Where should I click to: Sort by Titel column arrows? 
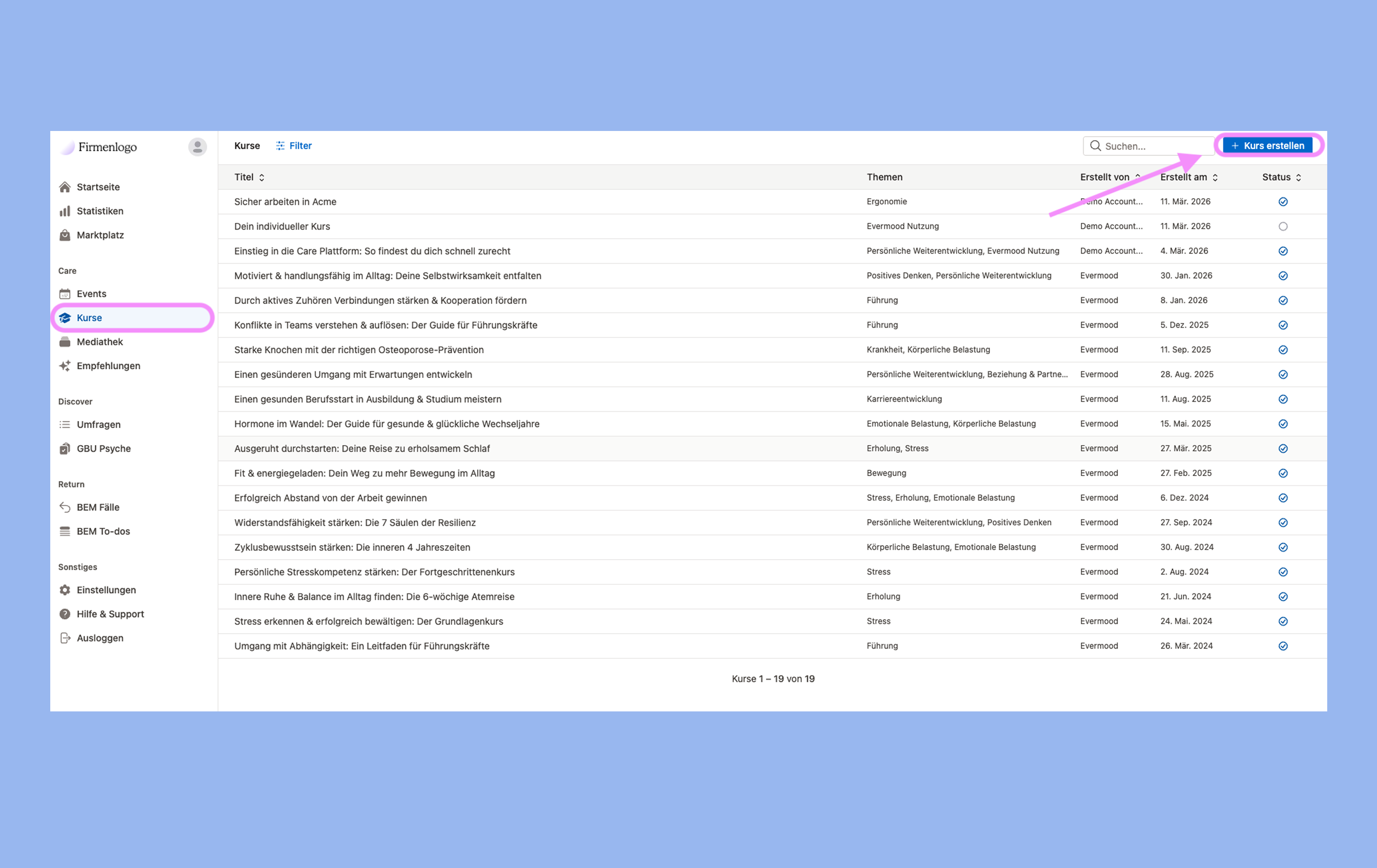[x=261, y=177]
